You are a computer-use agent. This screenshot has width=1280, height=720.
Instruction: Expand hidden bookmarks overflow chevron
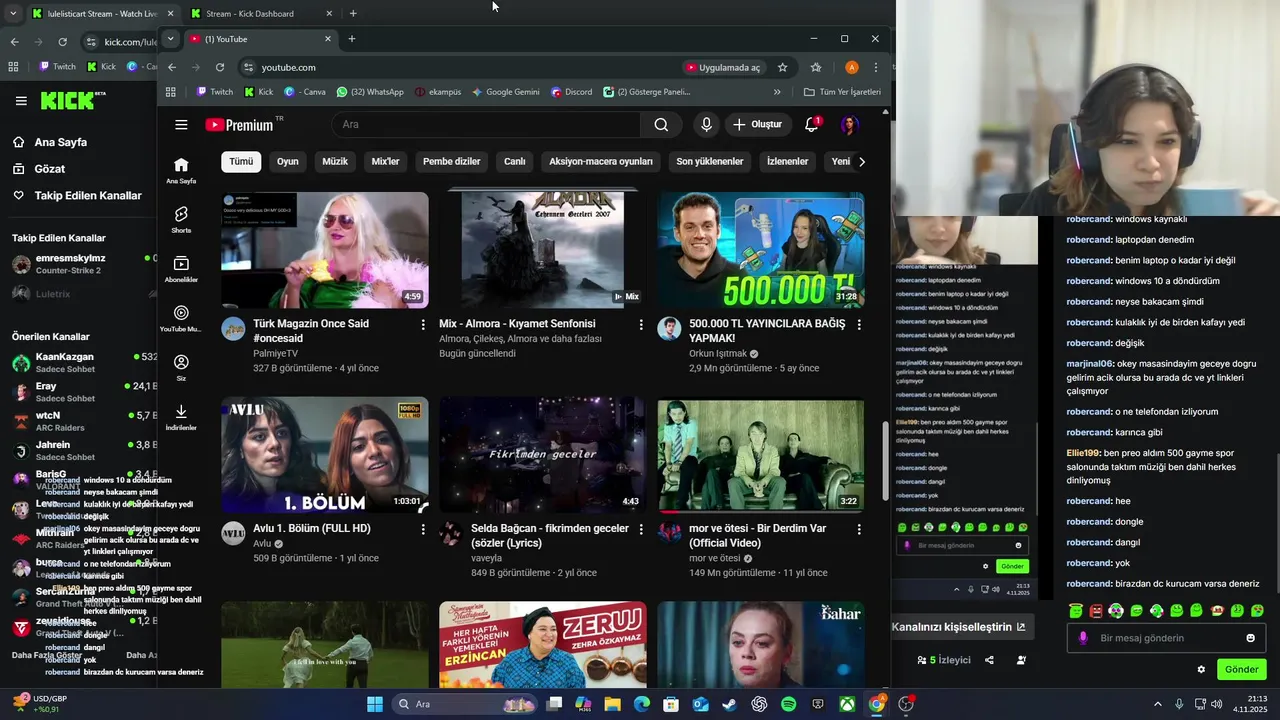point(777,92)
